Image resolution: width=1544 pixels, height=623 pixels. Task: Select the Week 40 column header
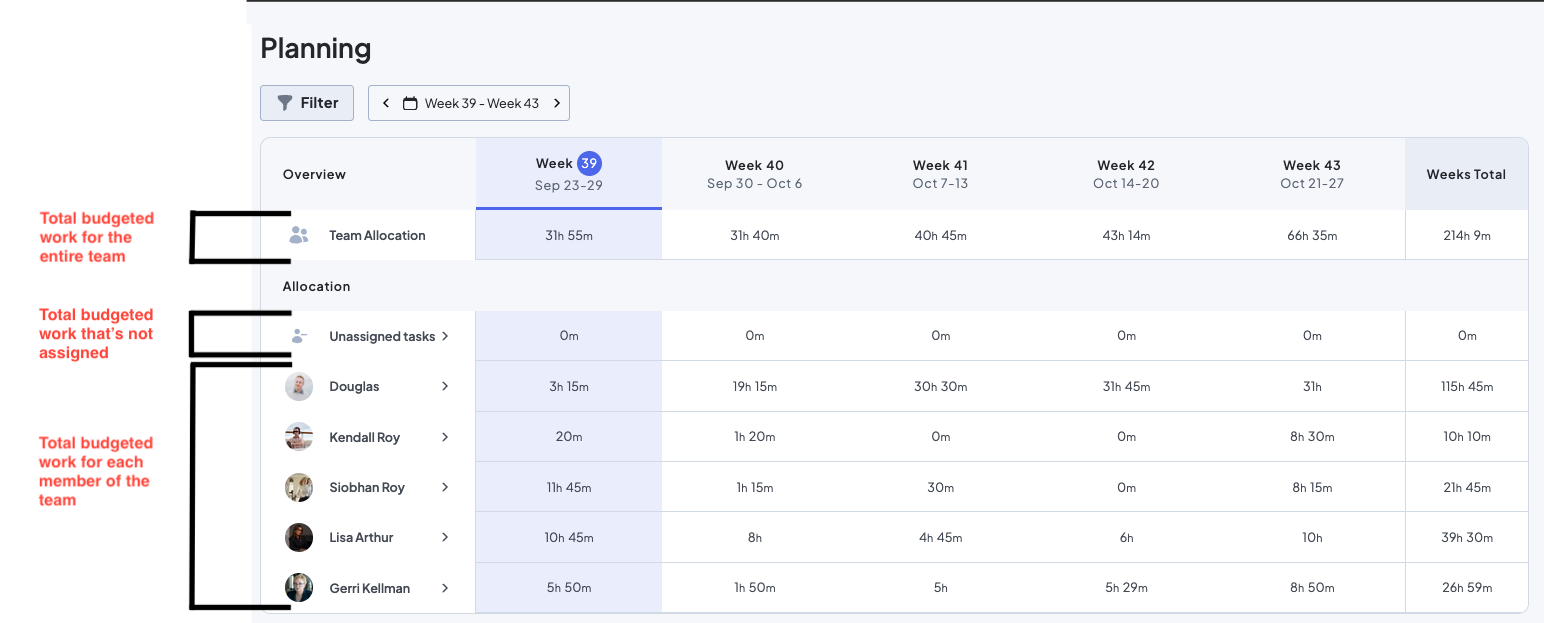(x=755, y=173)
